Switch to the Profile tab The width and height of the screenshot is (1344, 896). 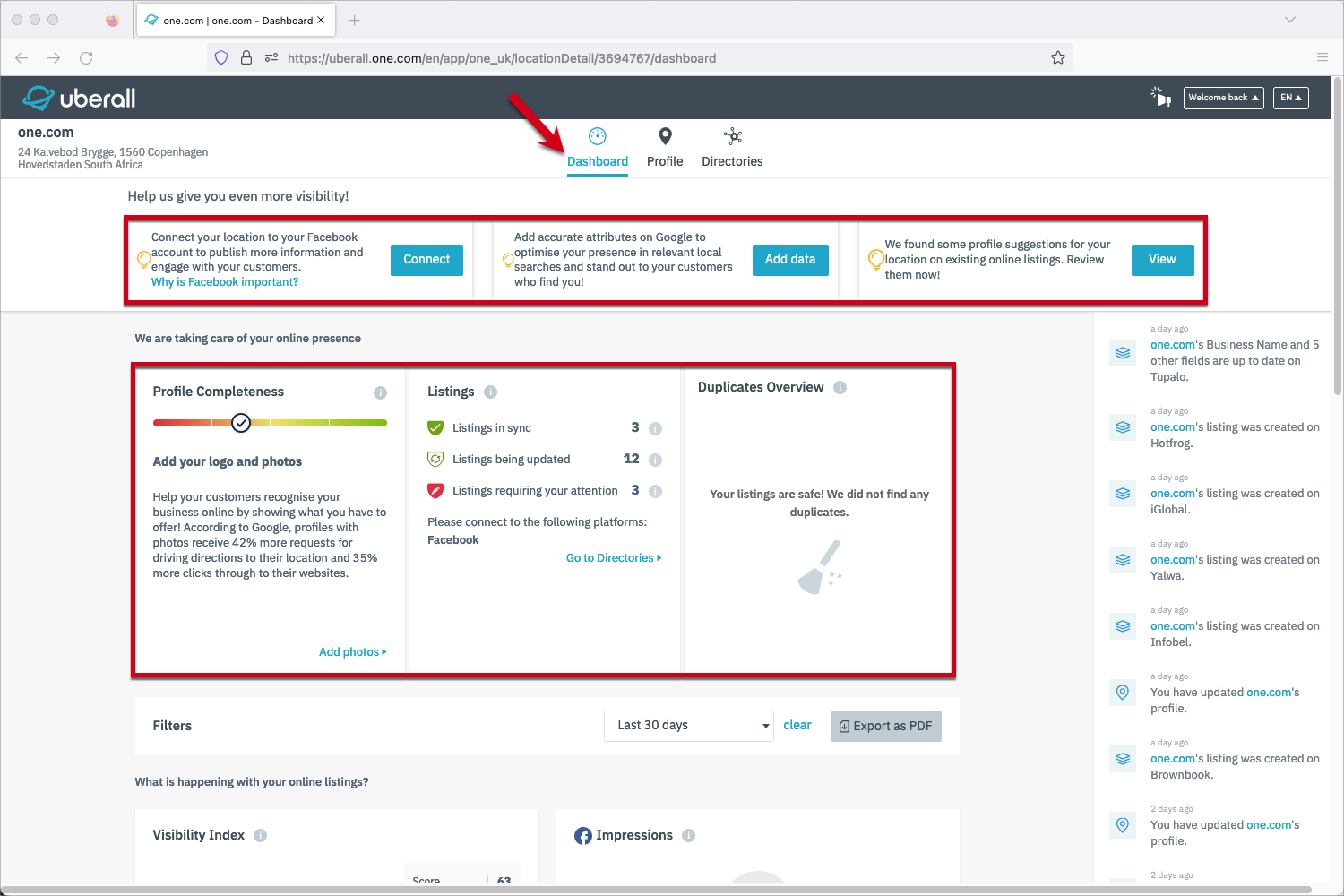[665, 148]
